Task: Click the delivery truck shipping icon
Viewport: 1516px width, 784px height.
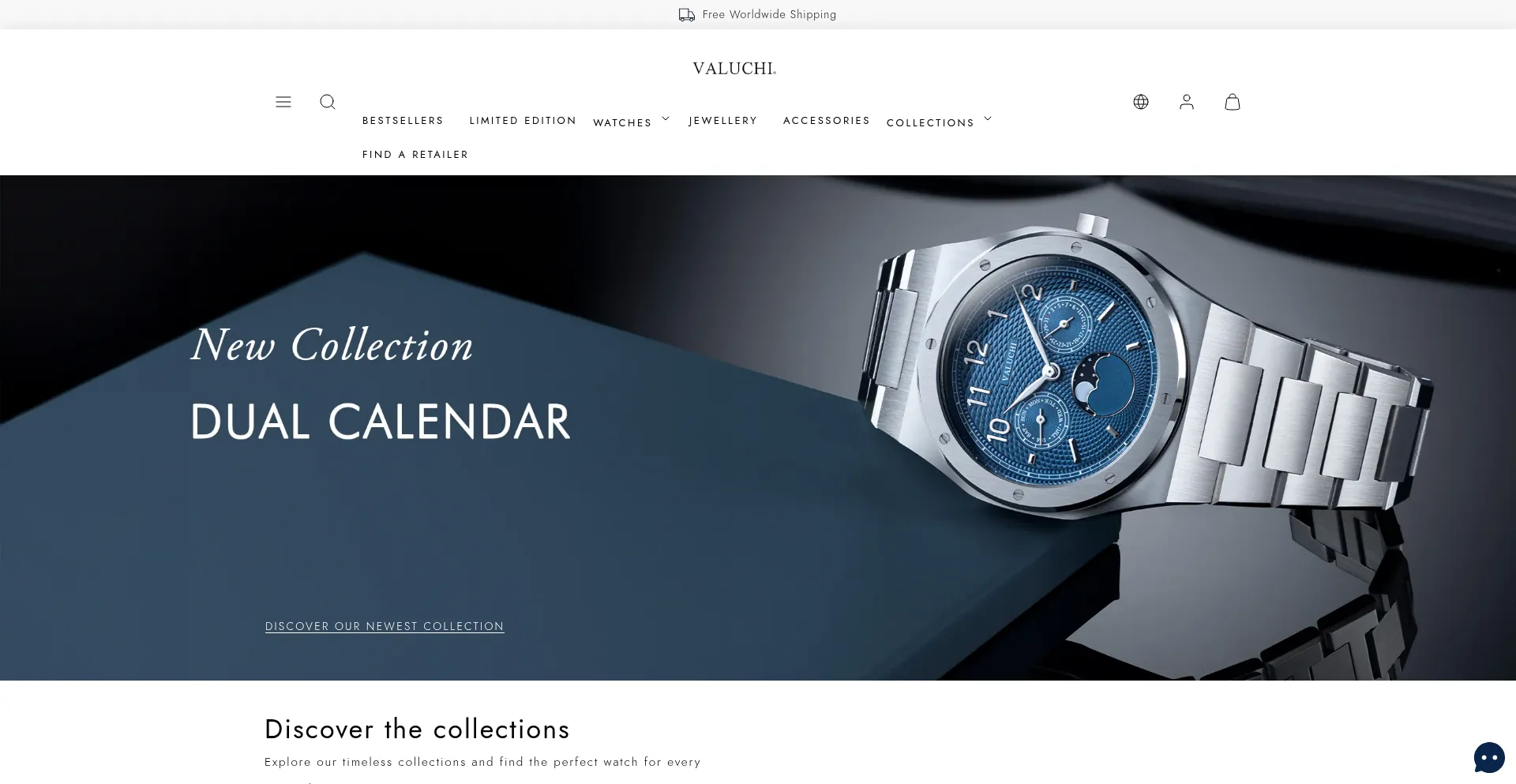Action: [687, 14]
